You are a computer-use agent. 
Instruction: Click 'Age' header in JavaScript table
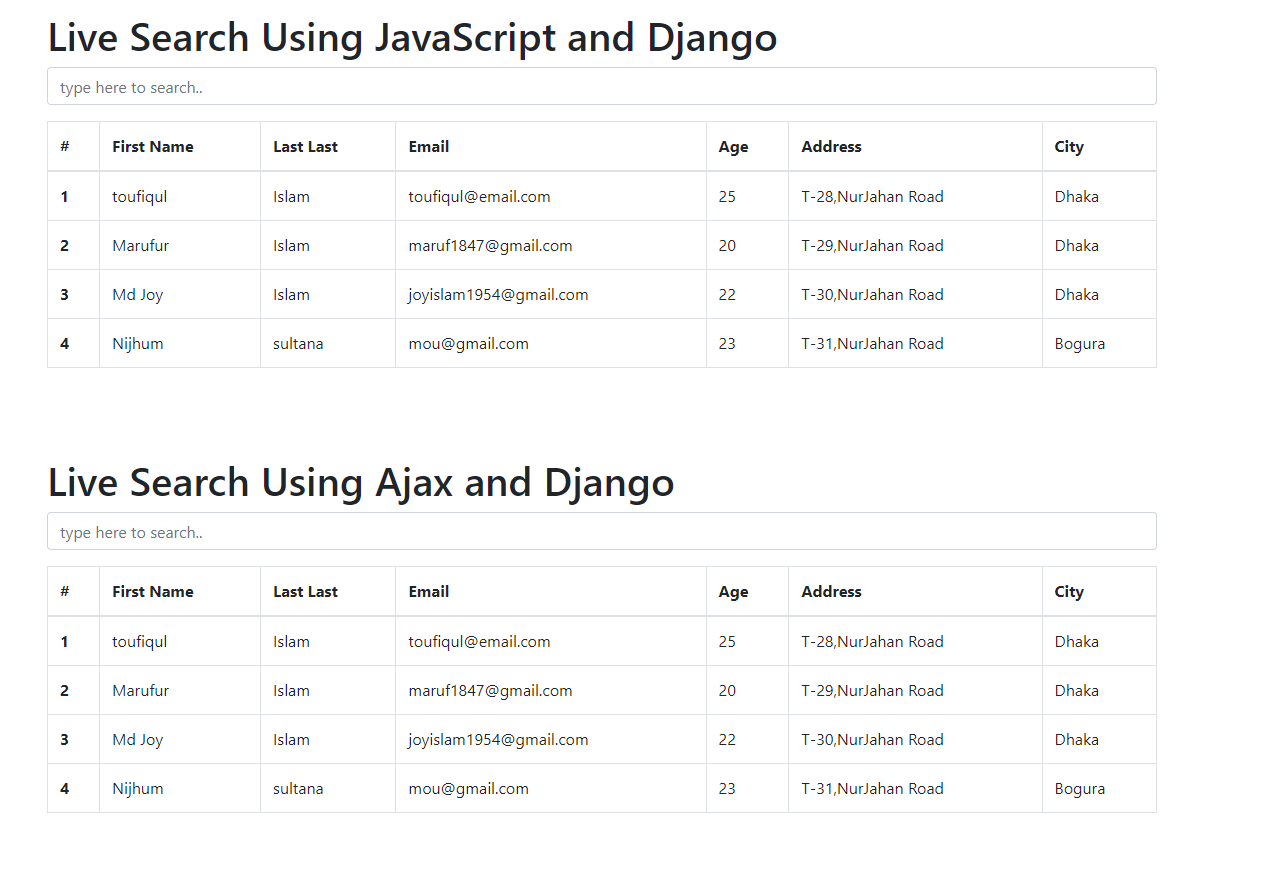point(733,146)
